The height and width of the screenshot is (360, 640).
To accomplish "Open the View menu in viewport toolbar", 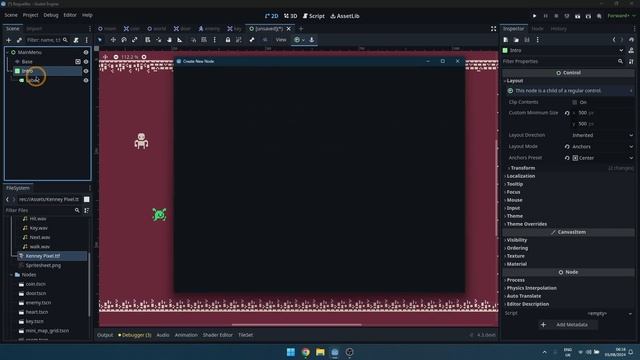I will pos(281,40).
